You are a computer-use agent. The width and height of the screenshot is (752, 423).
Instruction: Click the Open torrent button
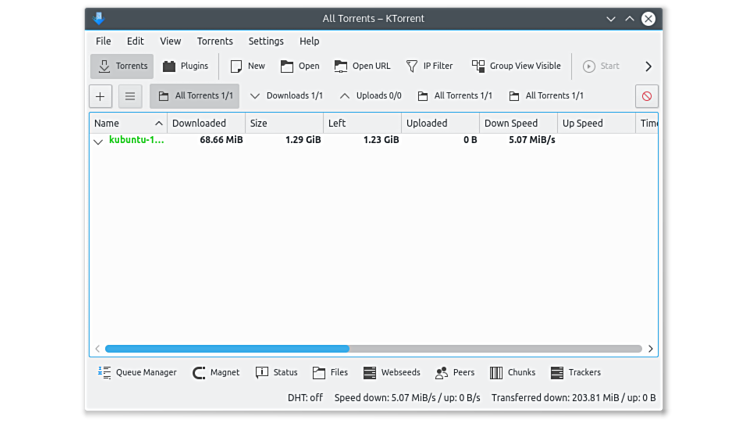(300, 66)
